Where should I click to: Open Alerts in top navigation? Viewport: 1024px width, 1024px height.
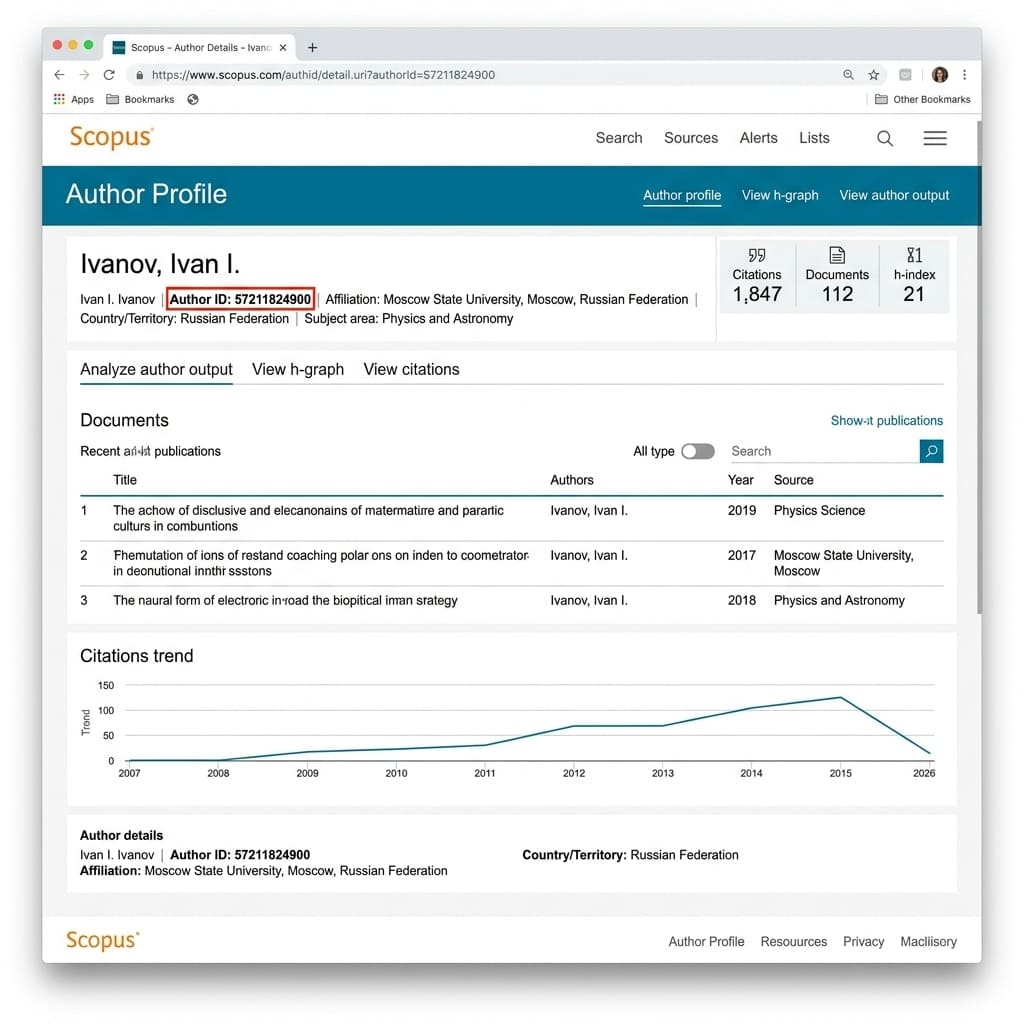click(759, 138)
